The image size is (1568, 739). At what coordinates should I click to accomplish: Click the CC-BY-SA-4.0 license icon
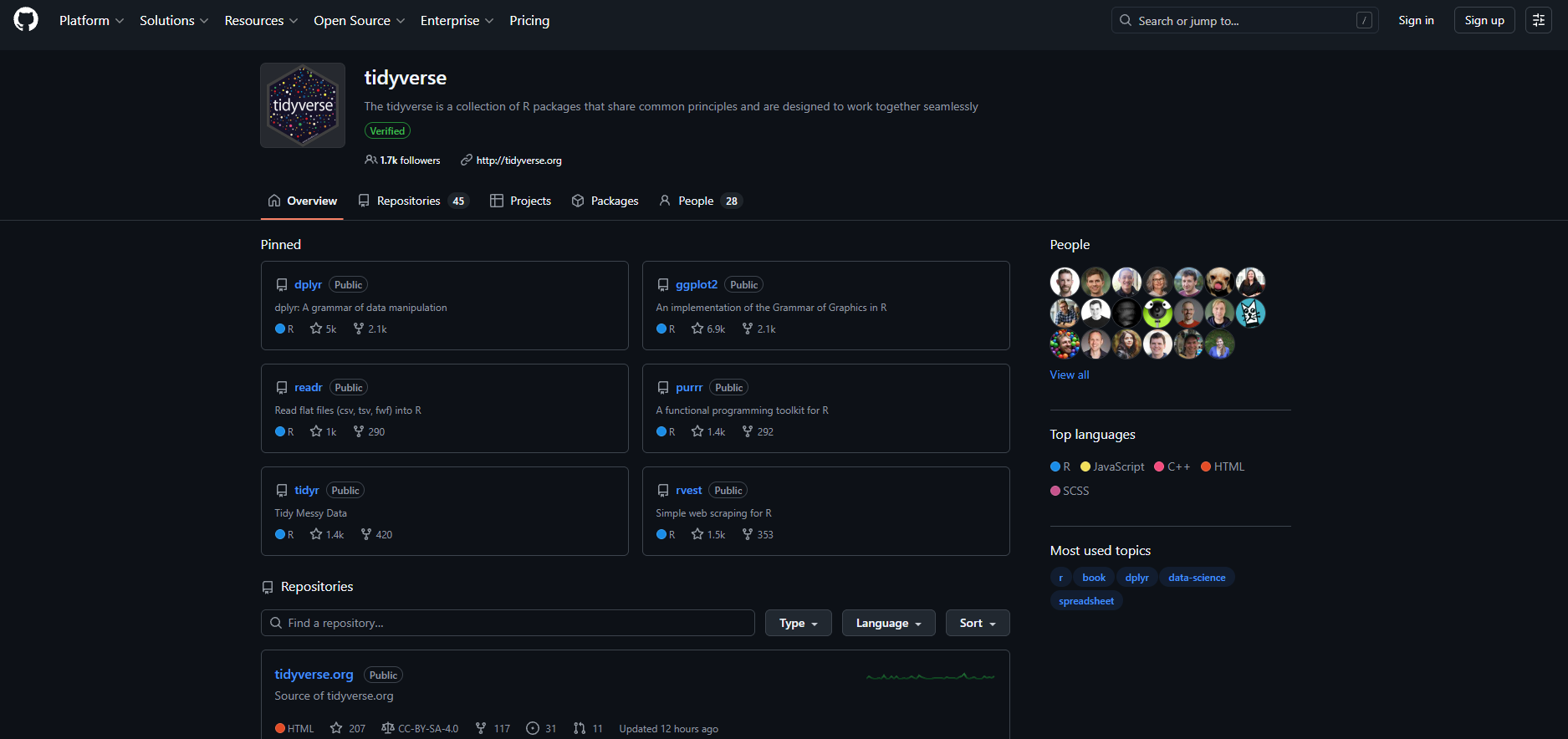coord(388,728)
